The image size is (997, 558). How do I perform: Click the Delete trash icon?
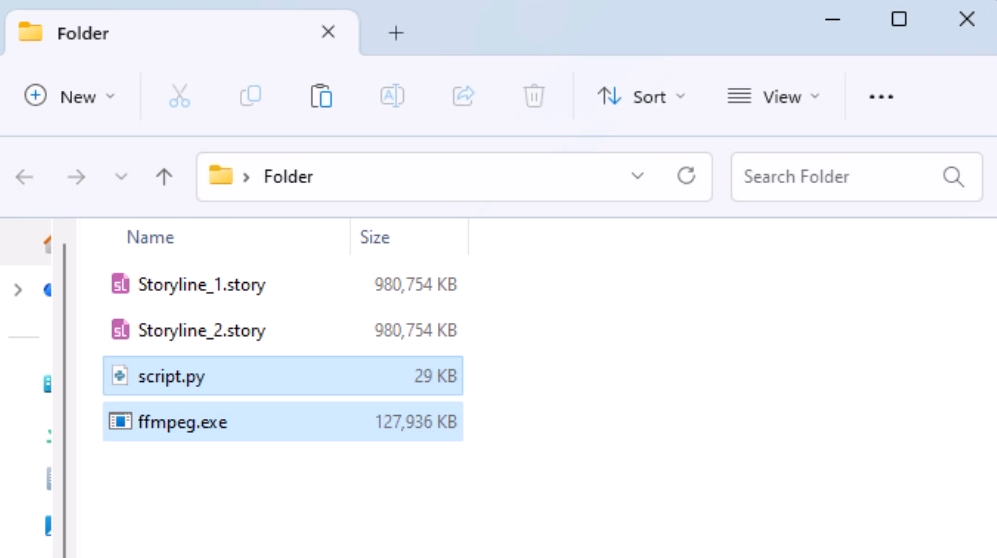coord(534,96)
